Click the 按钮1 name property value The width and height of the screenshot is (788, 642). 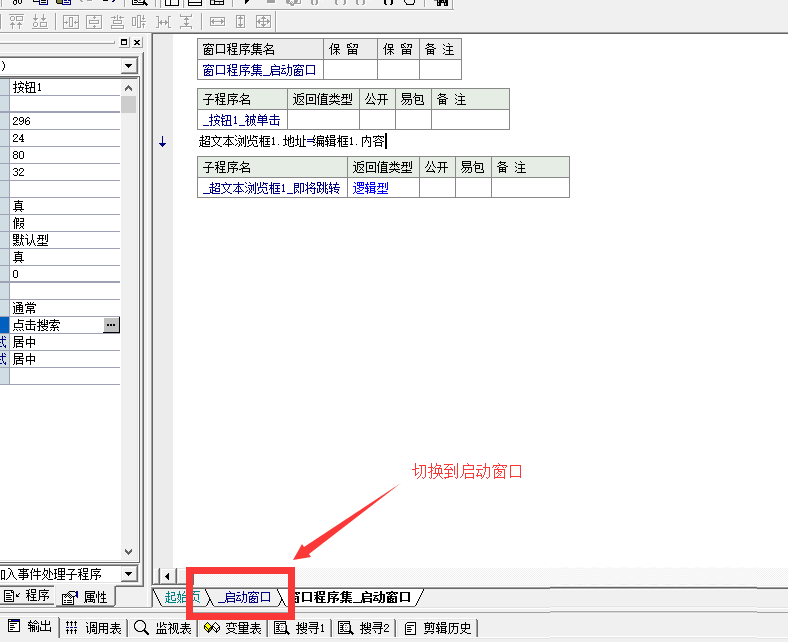65,87
